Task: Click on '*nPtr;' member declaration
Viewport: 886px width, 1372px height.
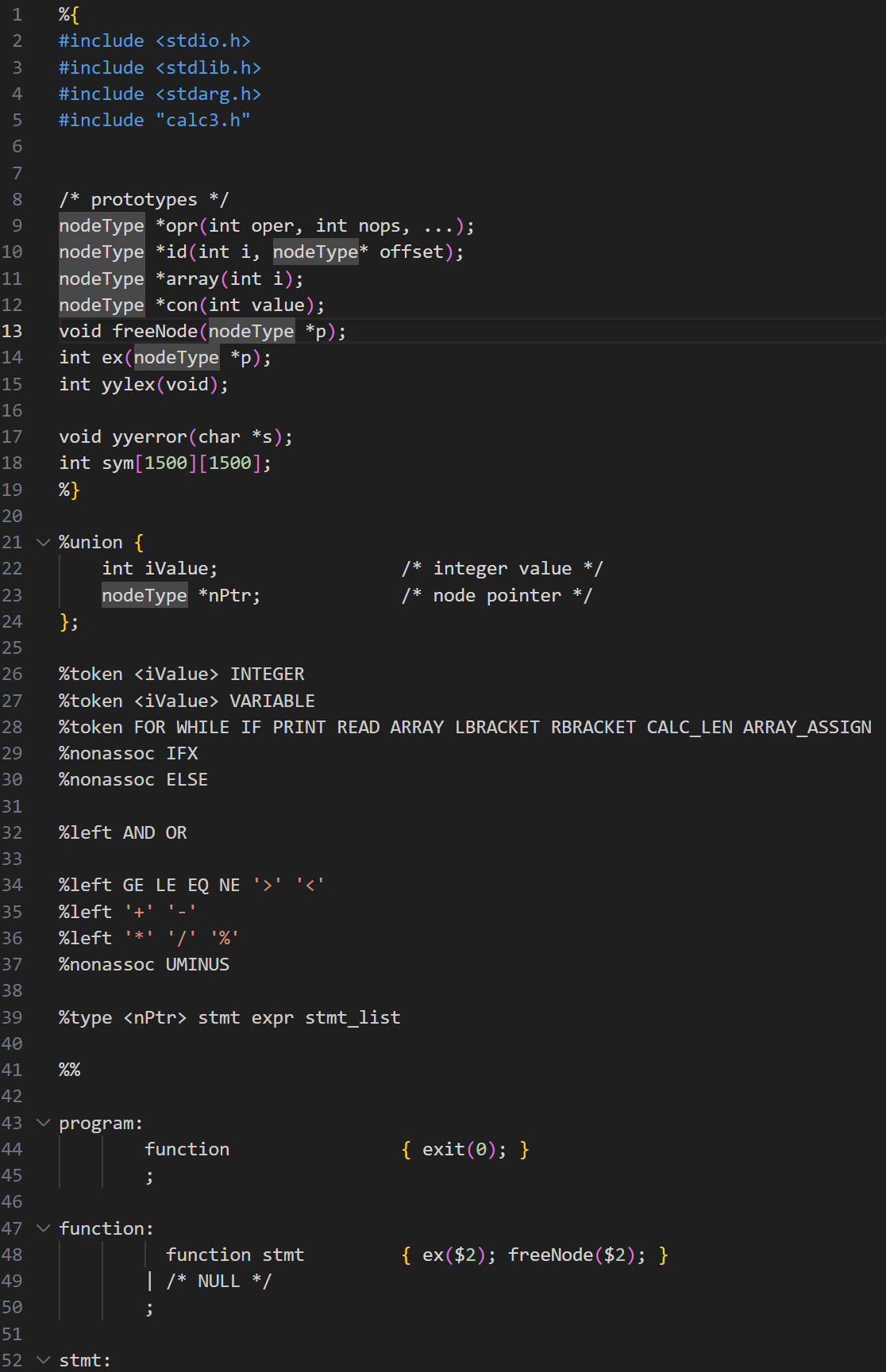Action: [x=229, y=595]
